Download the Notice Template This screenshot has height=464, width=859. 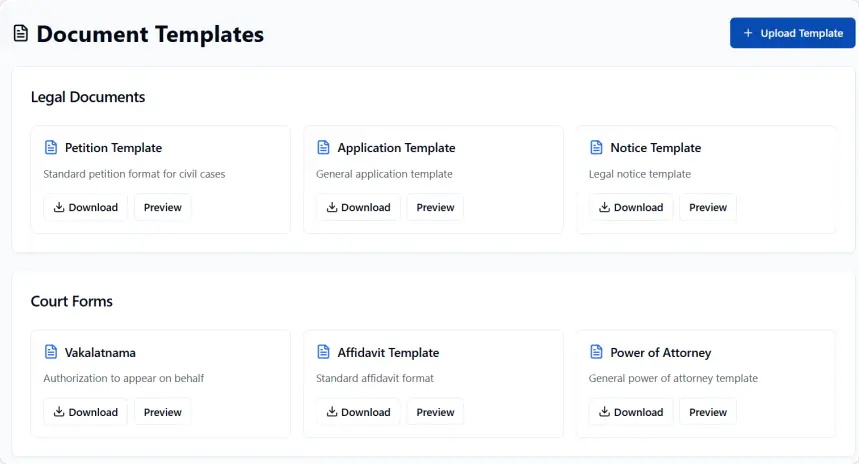[631, 208]
